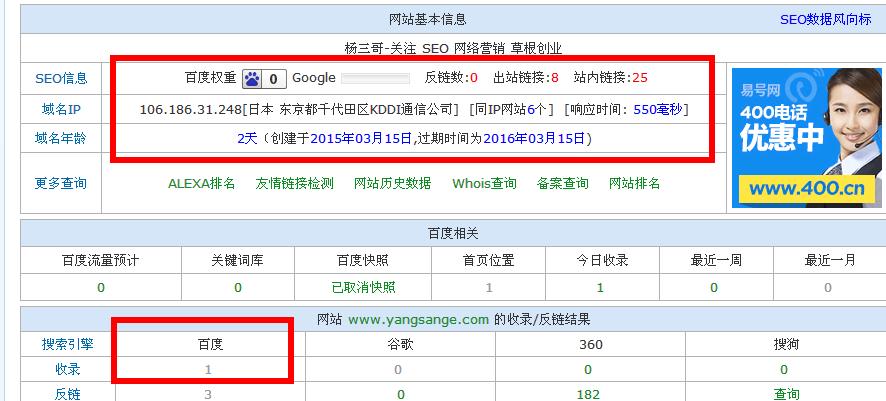Viewport: 886px width, 401px height.
Task: Click domain age value 2天
Action: pyautogui.click(x=247, y=138)
